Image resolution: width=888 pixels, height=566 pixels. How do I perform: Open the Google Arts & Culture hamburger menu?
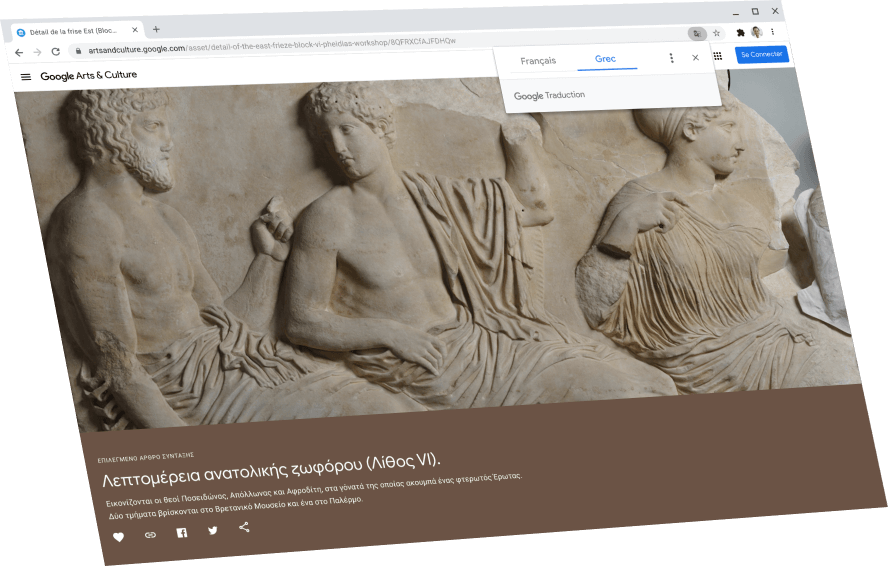(x=26, y=77)
